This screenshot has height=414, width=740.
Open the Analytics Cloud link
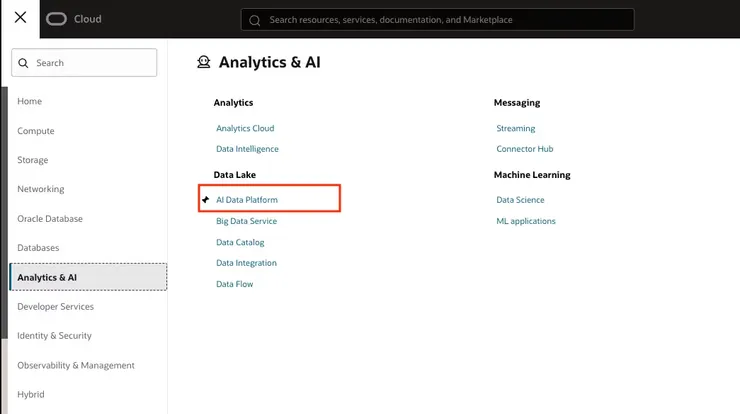pyautogui.click(x=245, y=128)
